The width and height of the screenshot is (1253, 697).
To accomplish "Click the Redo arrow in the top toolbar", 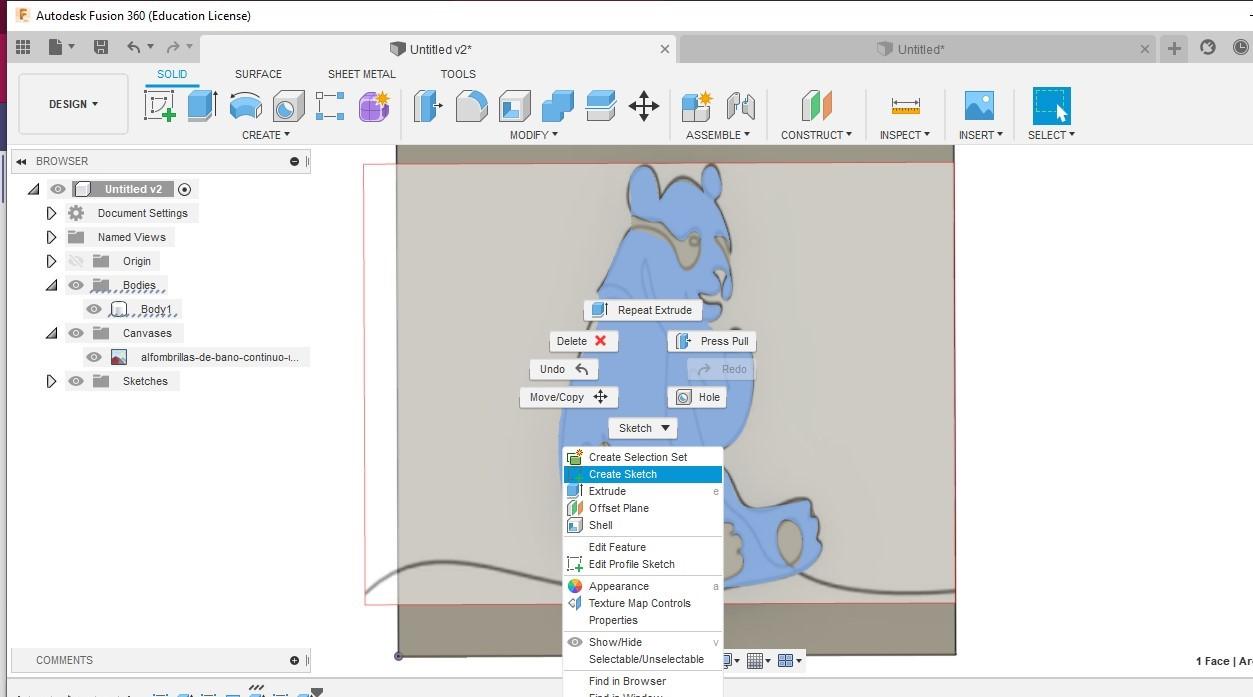I will pos(173,47).
